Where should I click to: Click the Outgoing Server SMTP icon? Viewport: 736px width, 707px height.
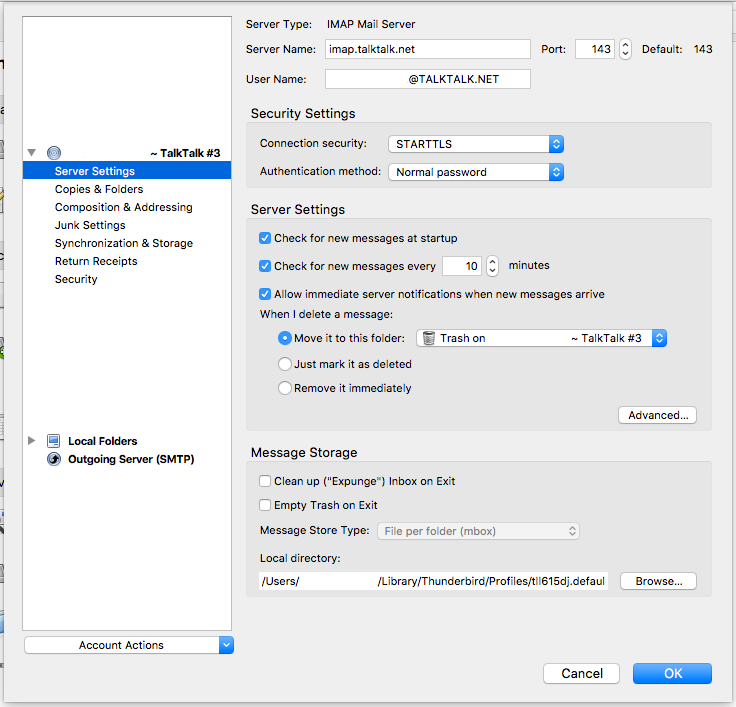pyautogui.click(x=54, y=459)
